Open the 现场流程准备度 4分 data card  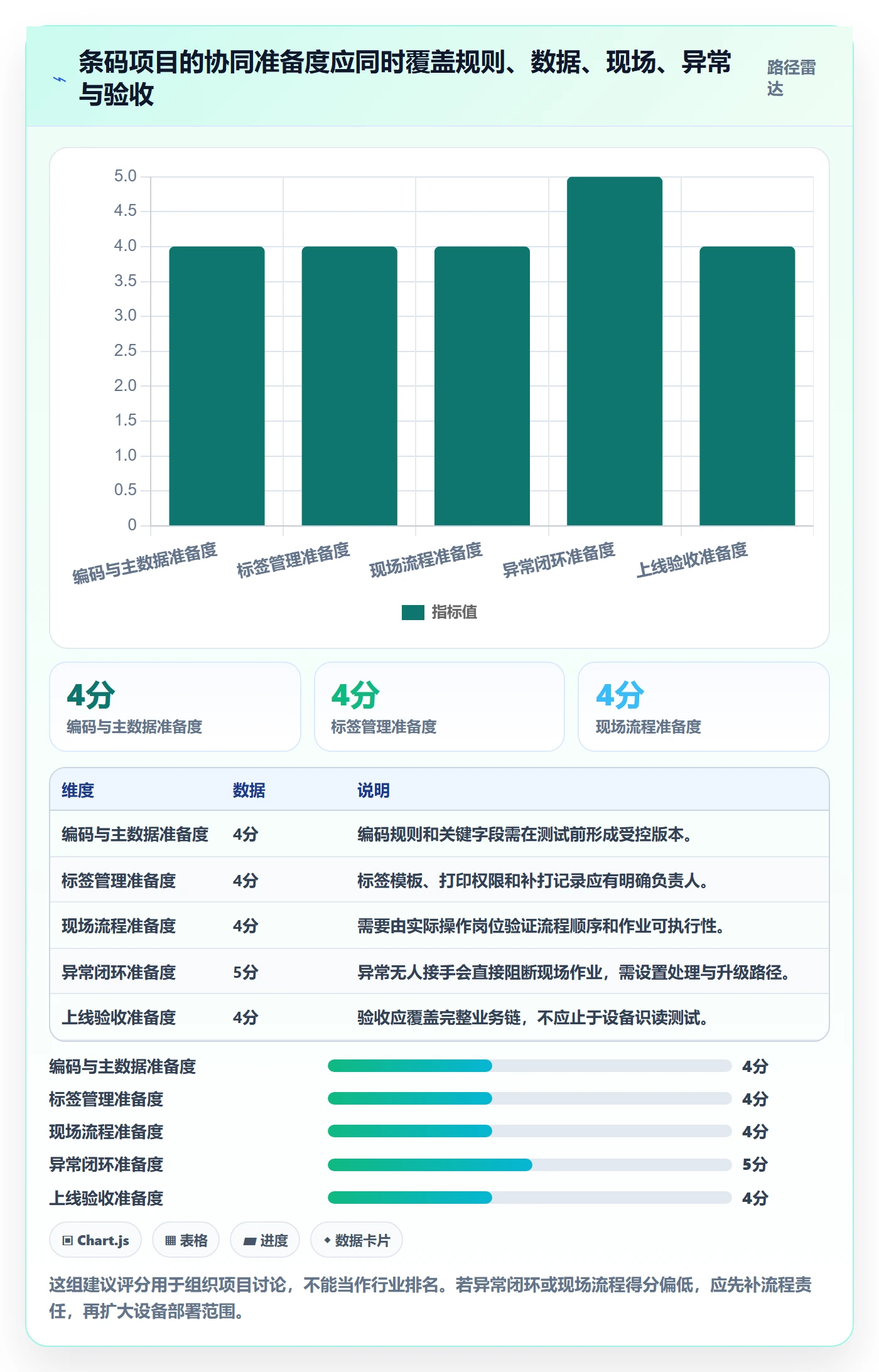pos(704,707)
